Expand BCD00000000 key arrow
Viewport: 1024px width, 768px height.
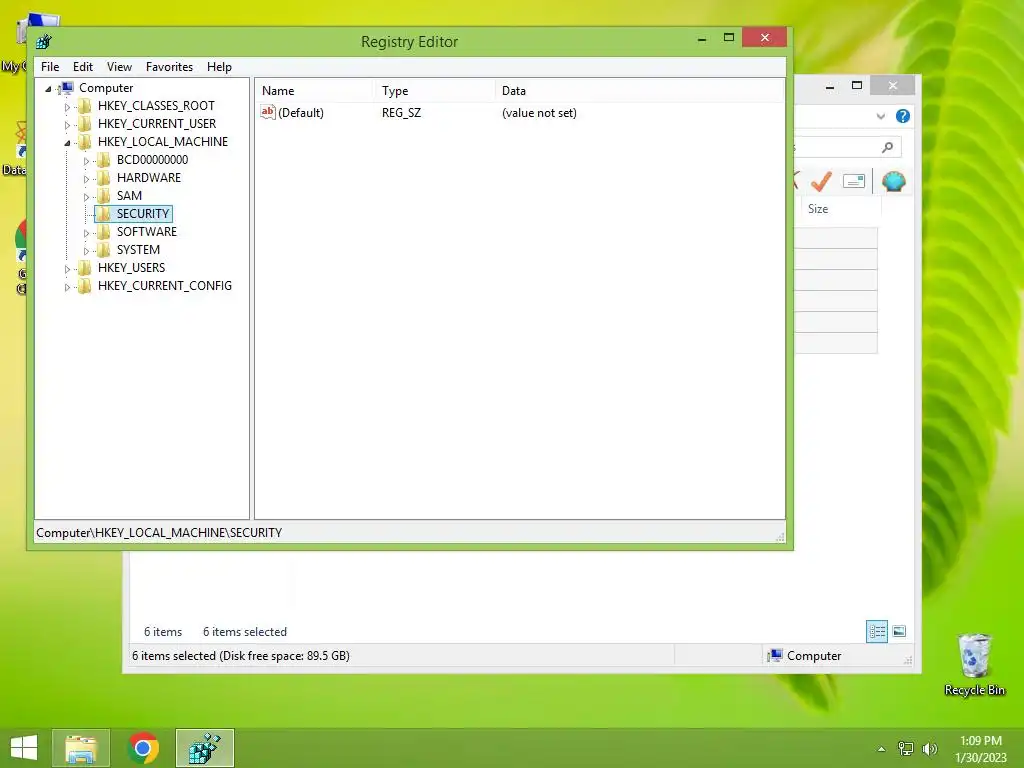click(x=86, y=161)
